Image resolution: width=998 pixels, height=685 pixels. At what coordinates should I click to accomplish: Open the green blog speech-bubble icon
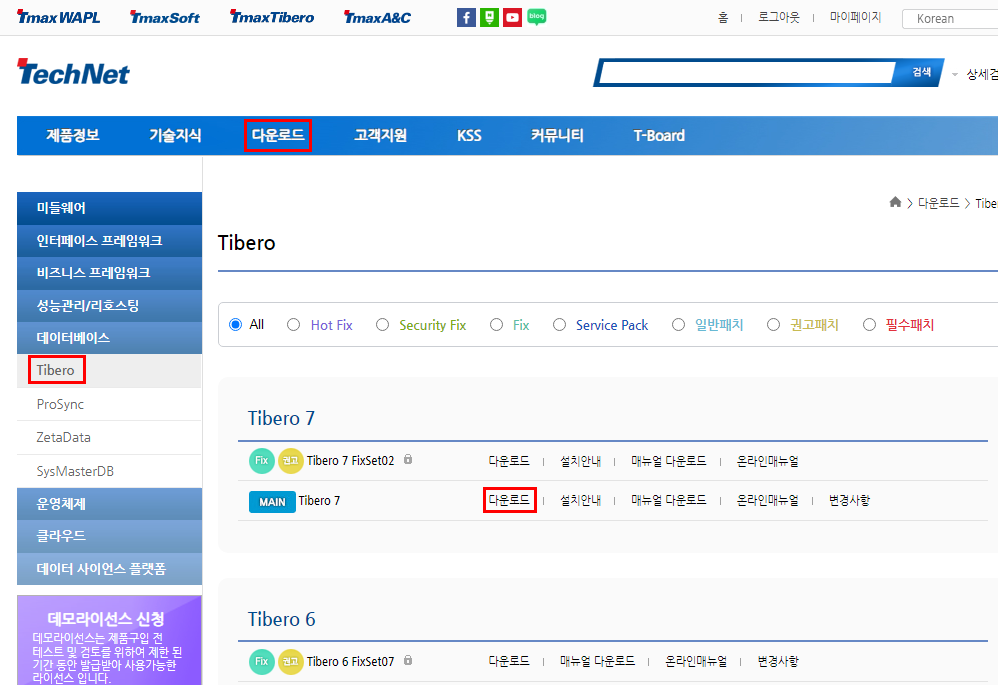point(537,17)
